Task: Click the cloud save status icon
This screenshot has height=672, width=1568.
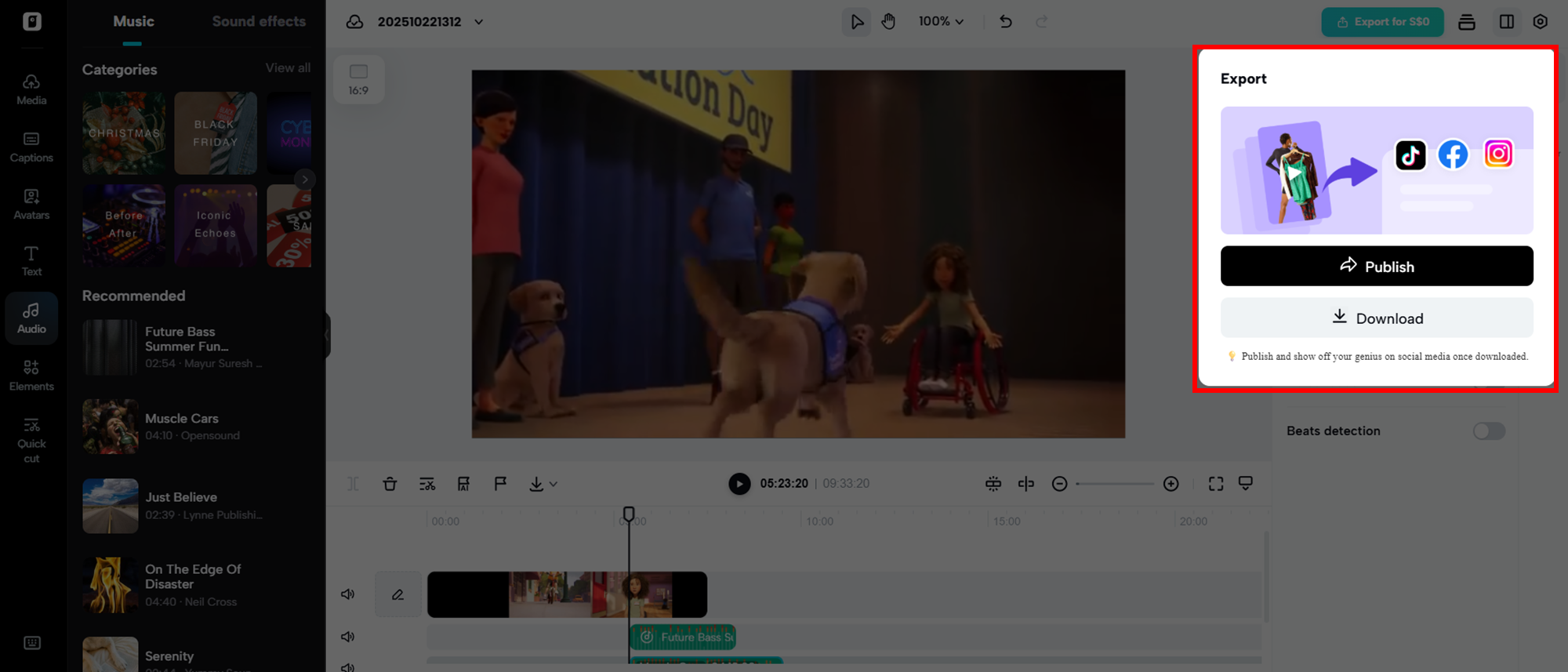Action: [x=354, y=22]
